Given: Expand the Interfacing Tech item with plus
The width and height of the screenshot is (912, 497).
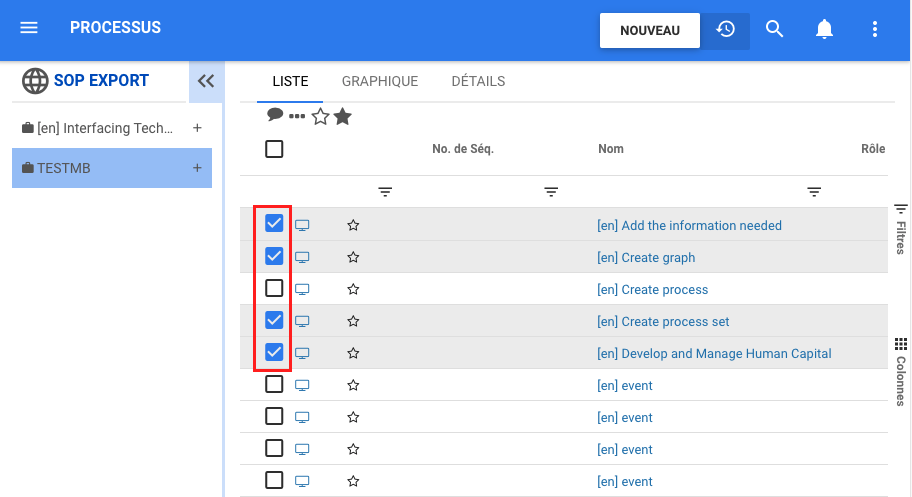Looking at the screenshot, I should tap(197, 128).
